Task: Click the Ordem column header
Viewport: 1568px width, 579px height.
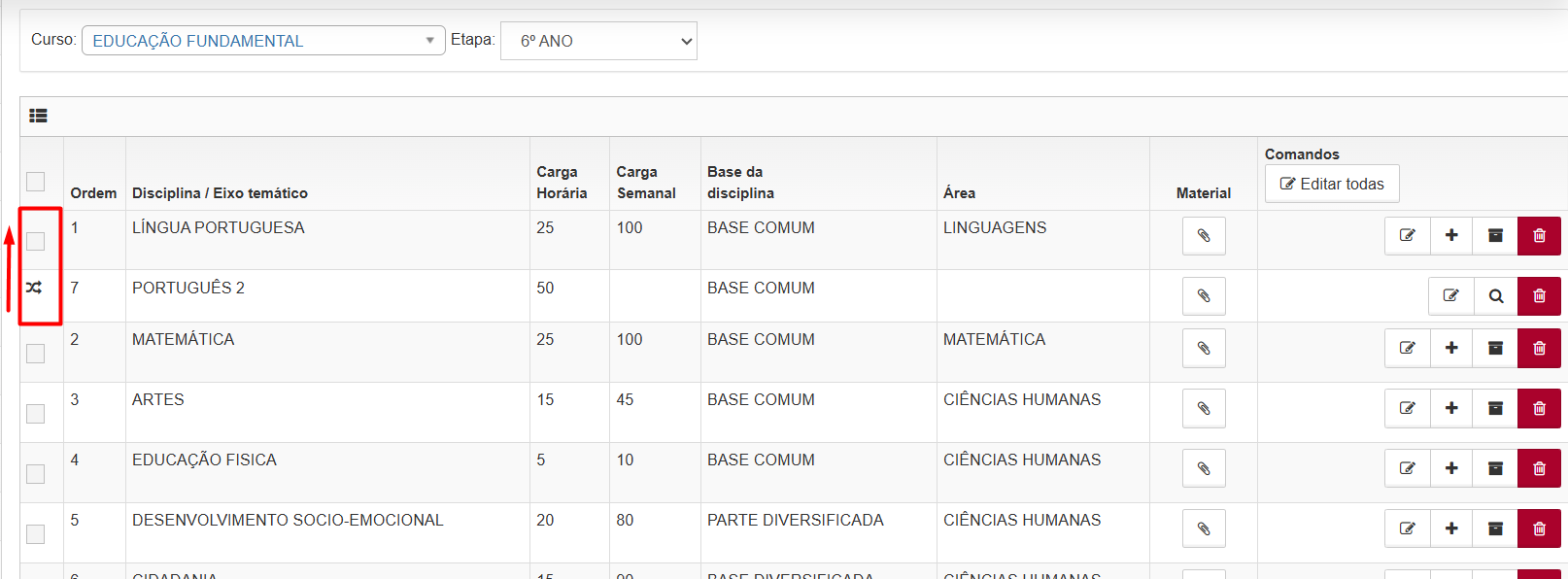Action: (93, 193)
